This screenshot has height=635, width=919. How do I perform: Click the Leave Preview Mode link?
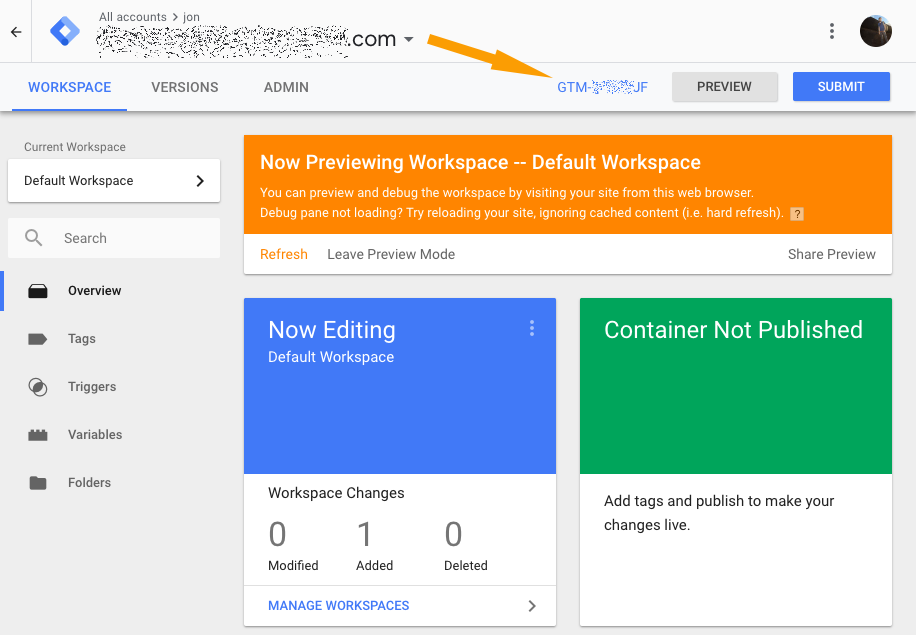click(x=391, y=255)
